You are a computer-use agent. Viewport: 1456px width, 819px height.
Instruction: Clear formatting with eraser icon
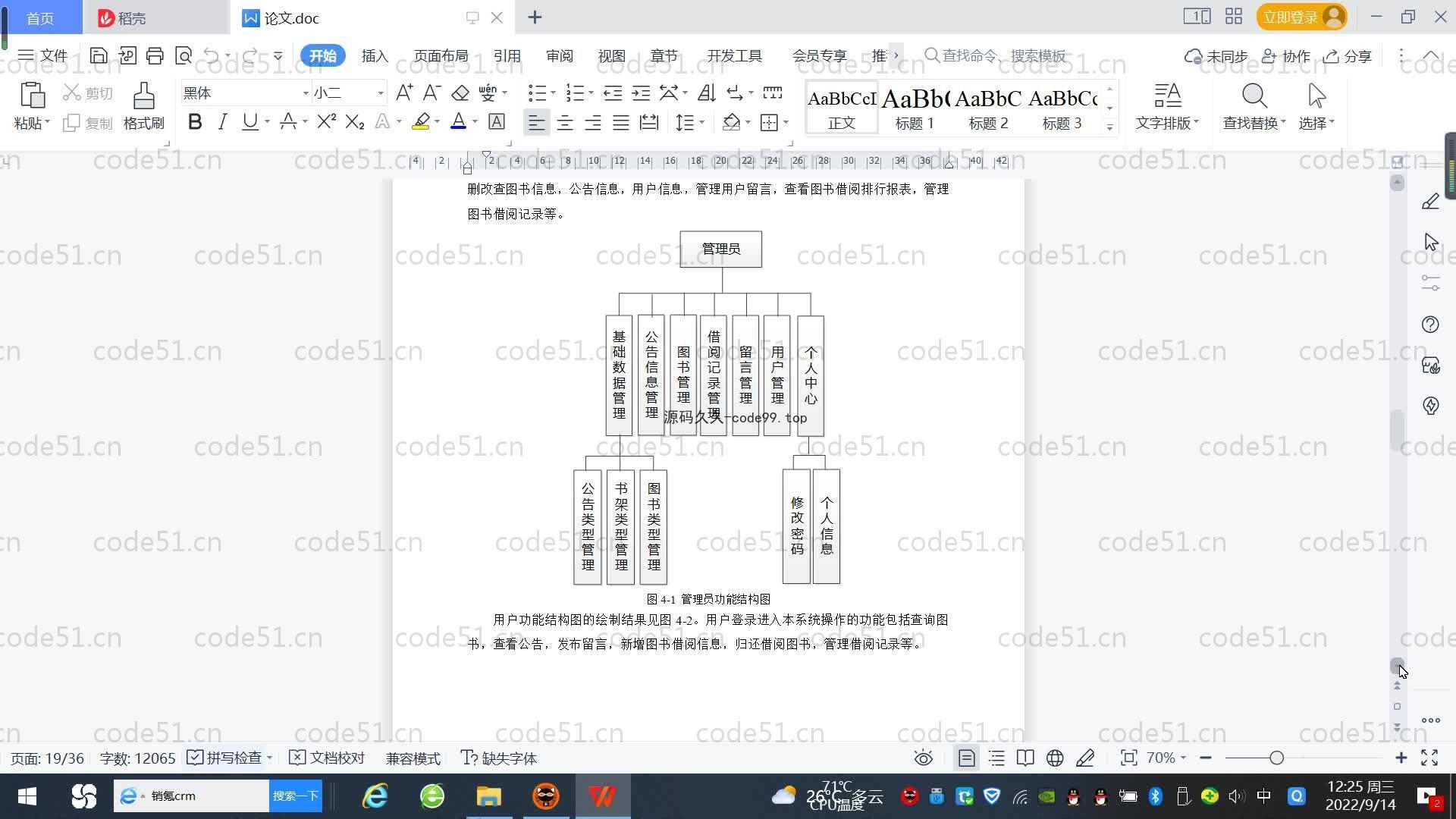point(460,93)
